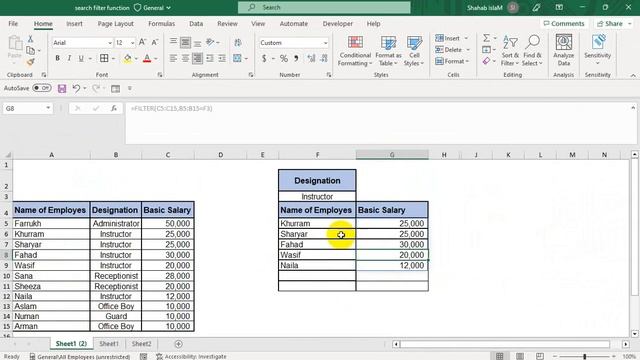640x360 pixels.
Task: Open the font name Arial dropdown
Action: (110, 43)
